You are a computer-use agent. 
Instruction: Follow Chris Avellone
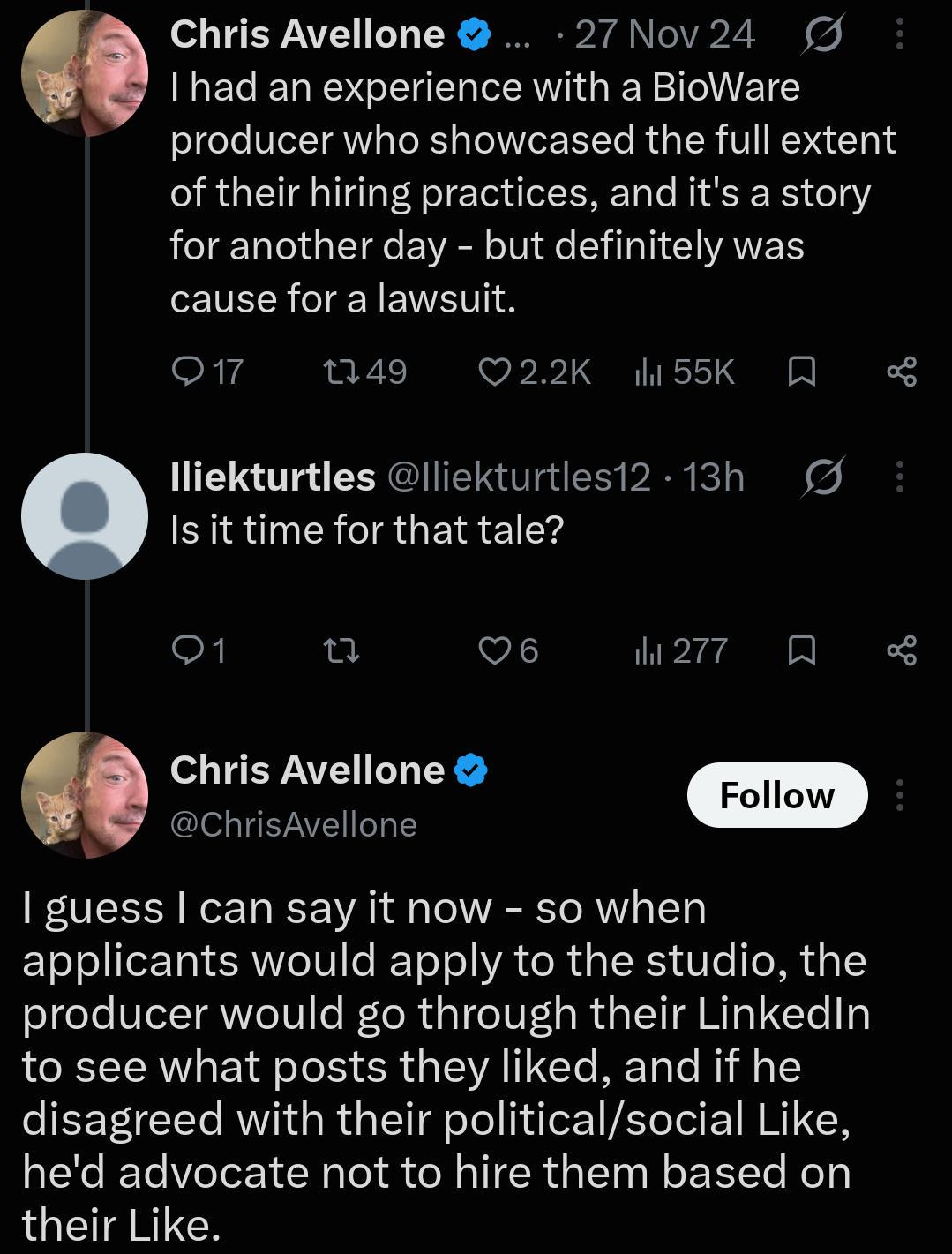click(x=777, y=795)
